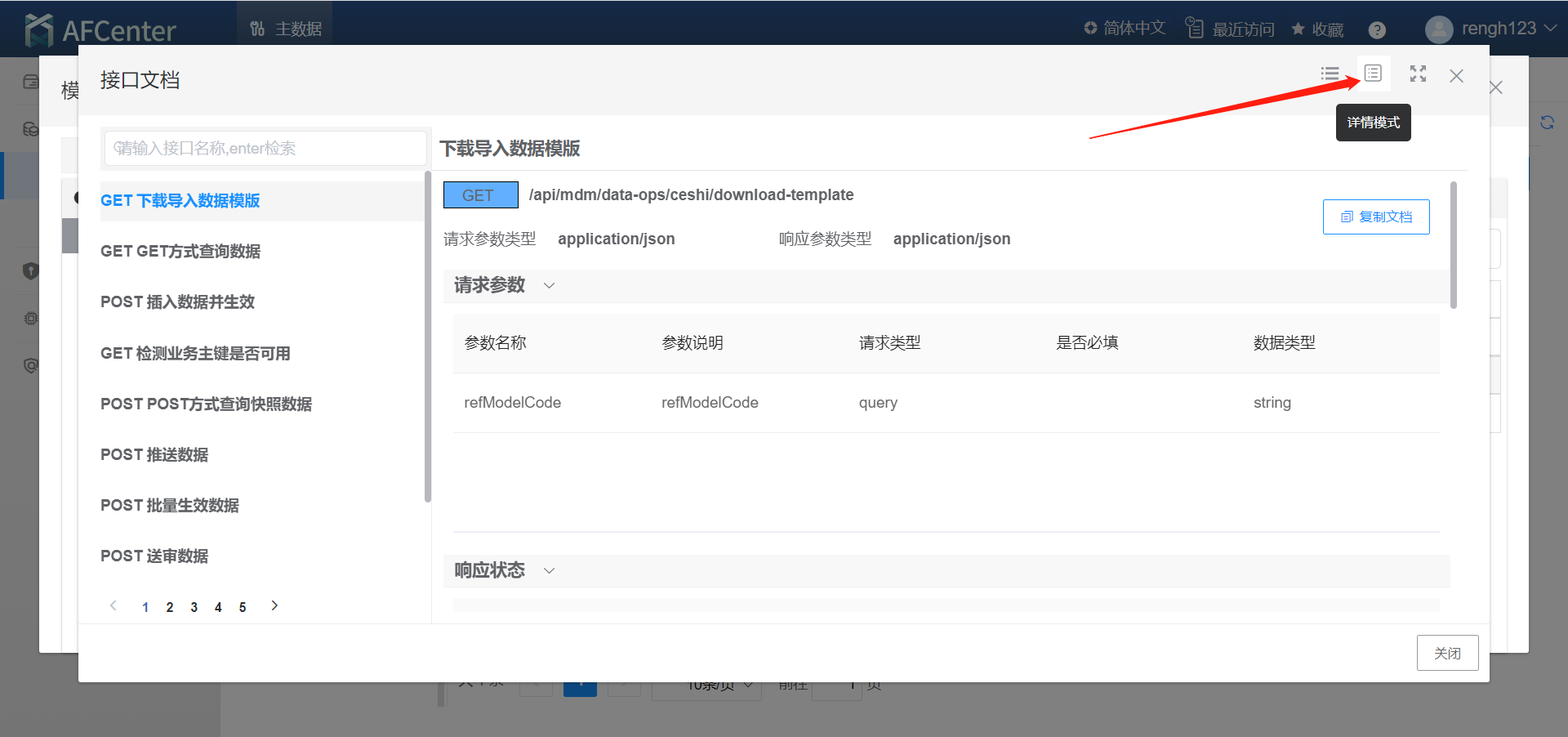Viewport: 1568px width, 737px height.
Task: Open the 收藏 favorites star
Action: pyautogui.click(x=1316, y=29)
